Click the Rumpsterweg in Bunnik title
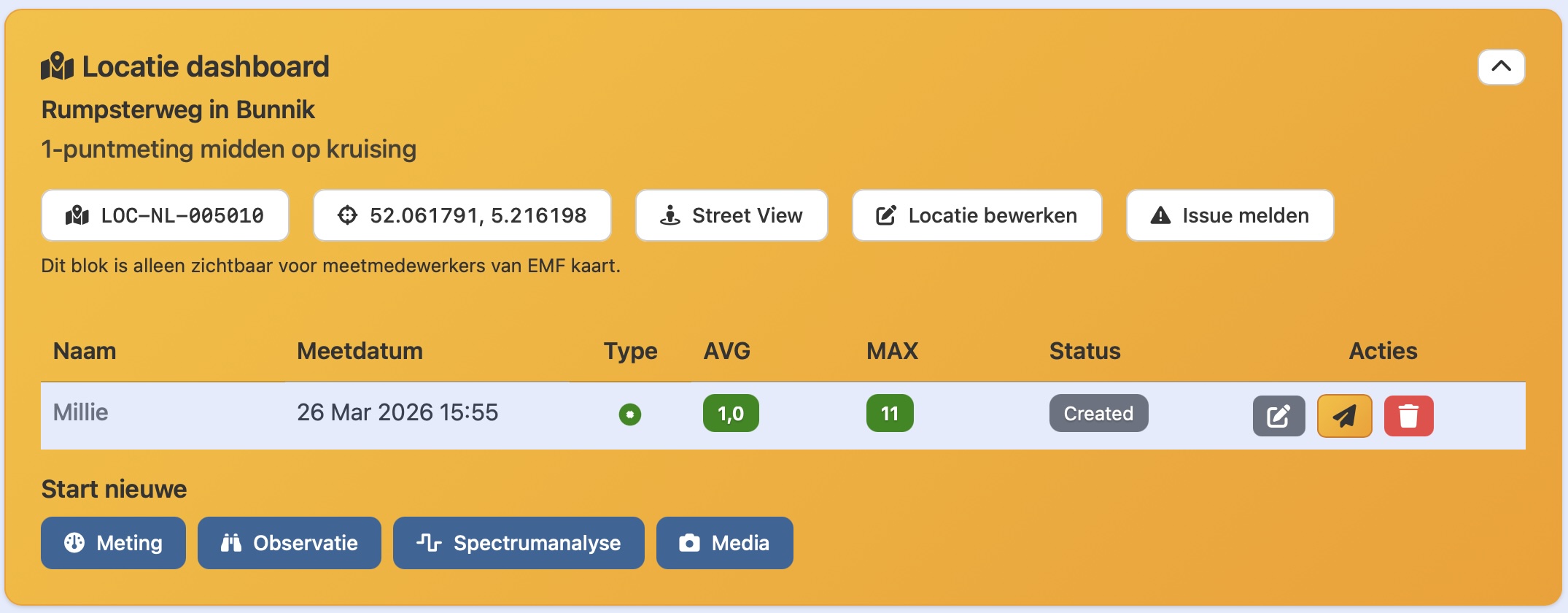The image size is (1568, 613). tap(178, 109)
